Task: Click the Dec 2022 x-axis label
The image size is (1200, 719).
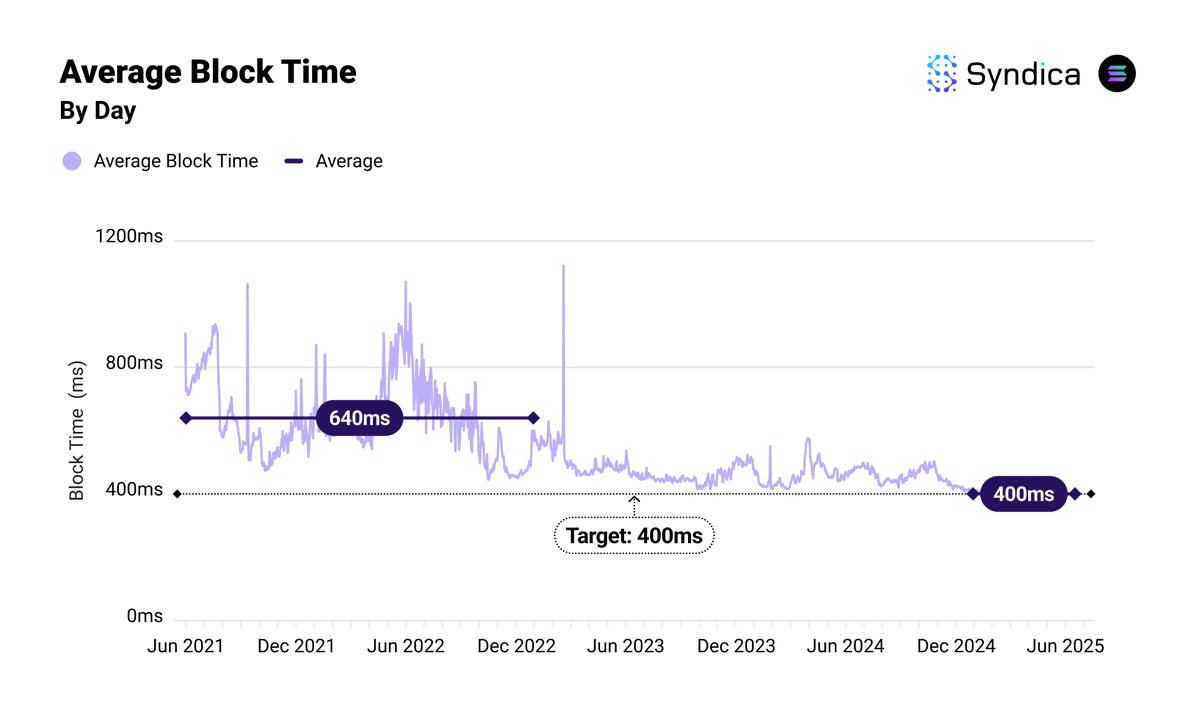Action: coord(516,646)
